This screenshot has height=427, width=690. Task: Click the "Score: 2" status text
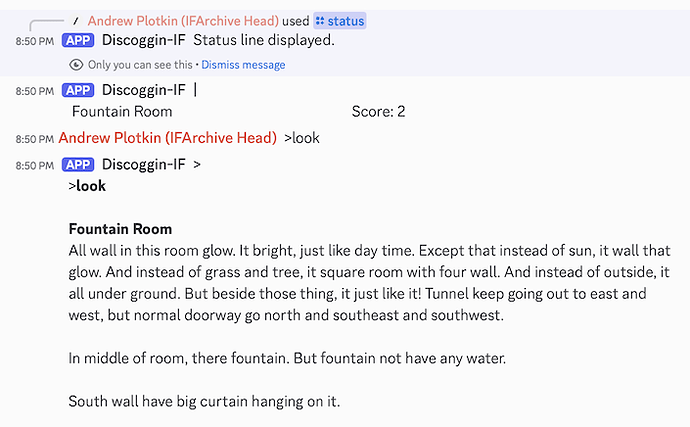pos(378,112)
